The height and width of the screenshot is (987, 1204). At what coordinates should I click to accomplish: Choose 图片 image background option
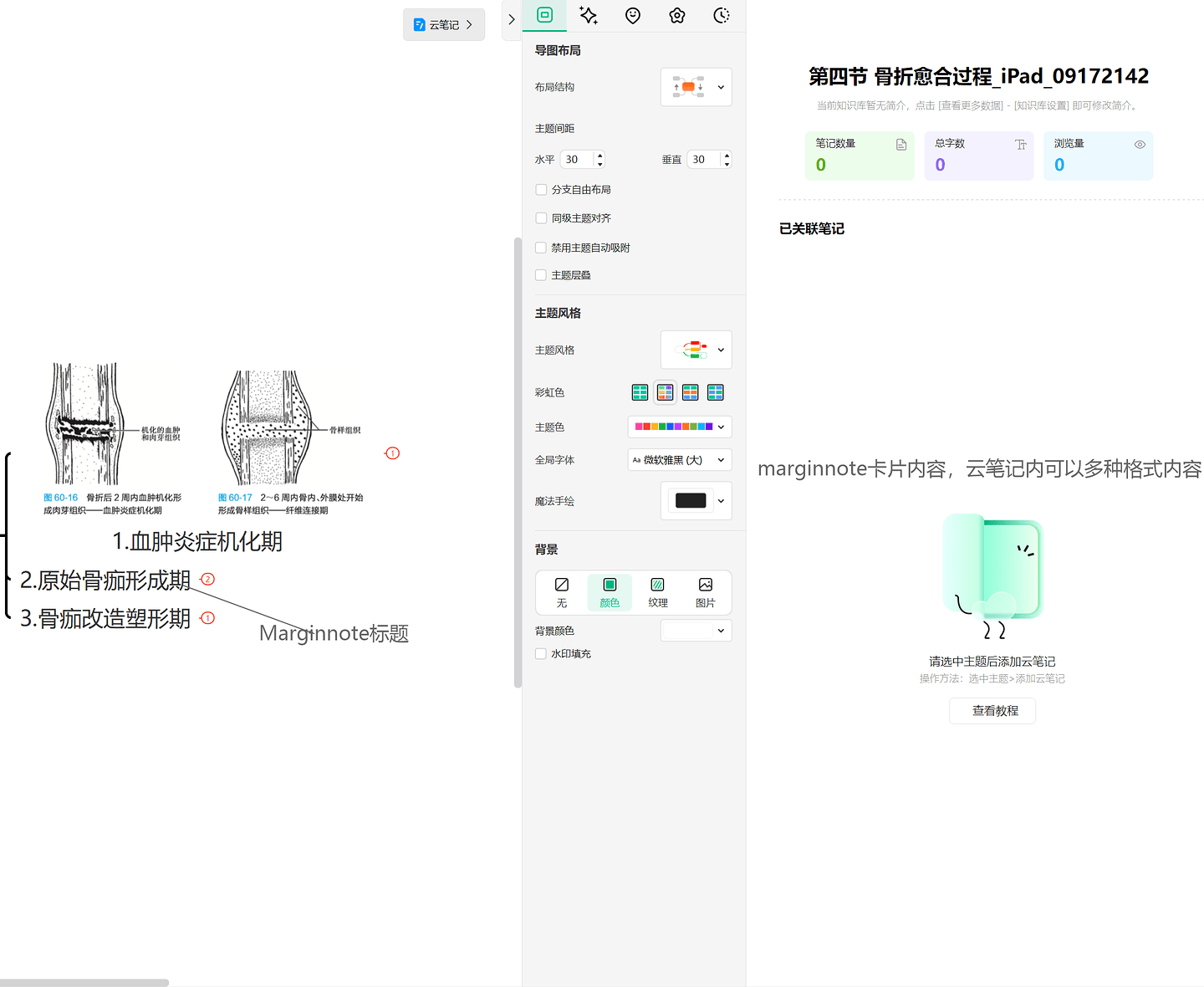tap(706, 592)
